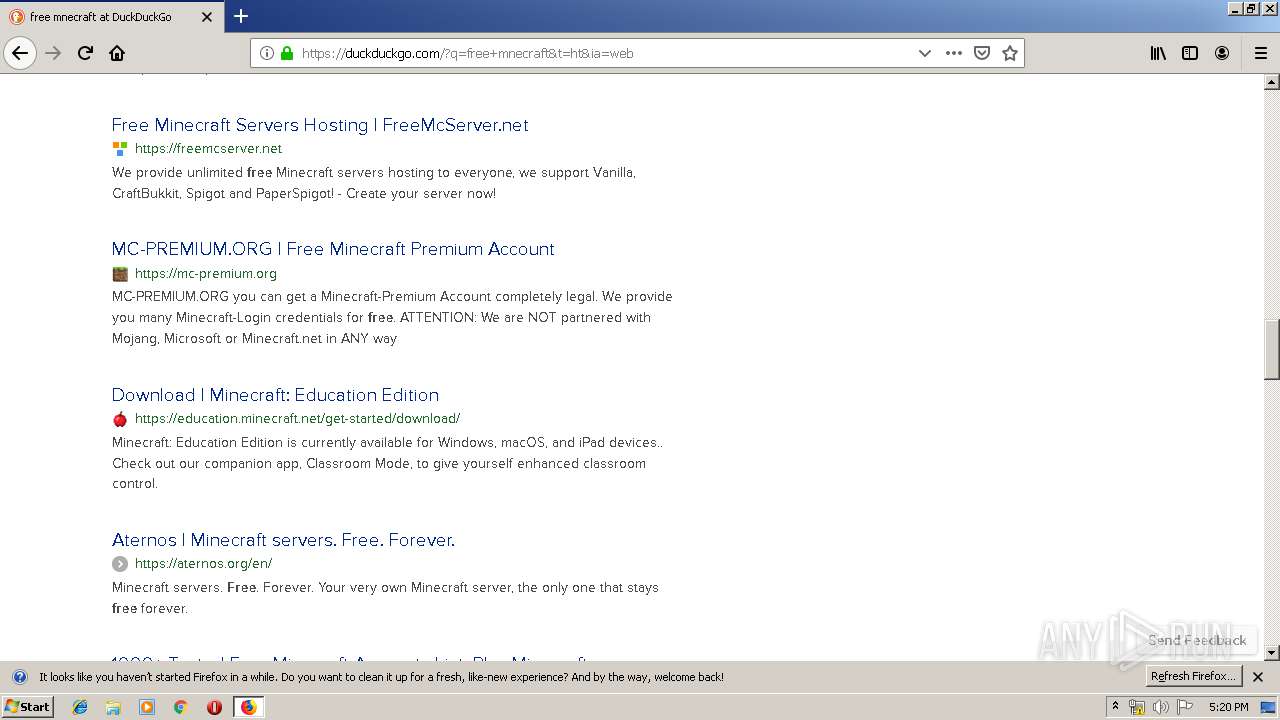Image resolution: width=1280 pixels, height=720 pixels.
Task: View secure connection padlock details
Action: coord(287,53)
